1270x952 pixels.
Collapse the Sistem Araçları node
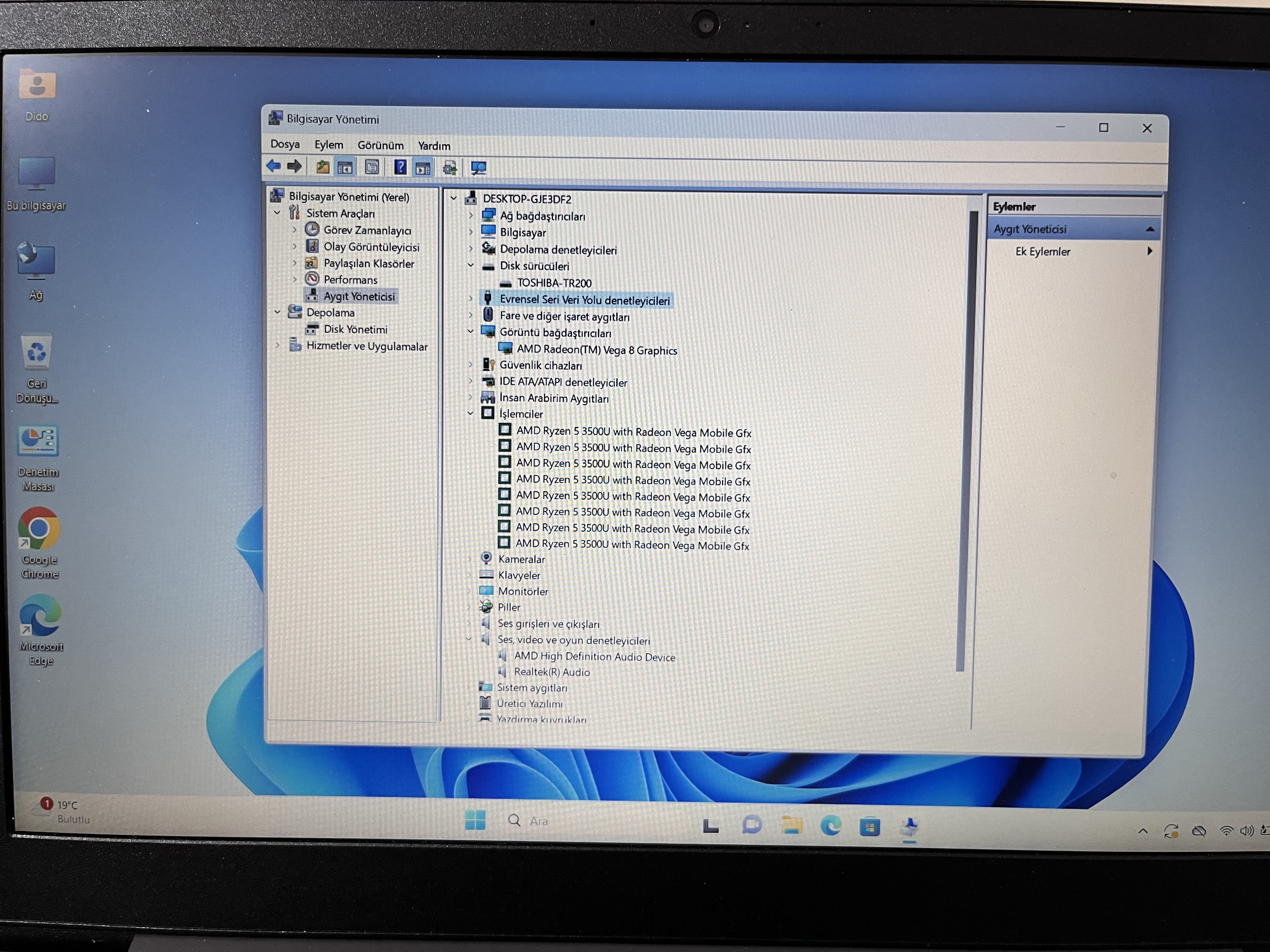(277, 213)
